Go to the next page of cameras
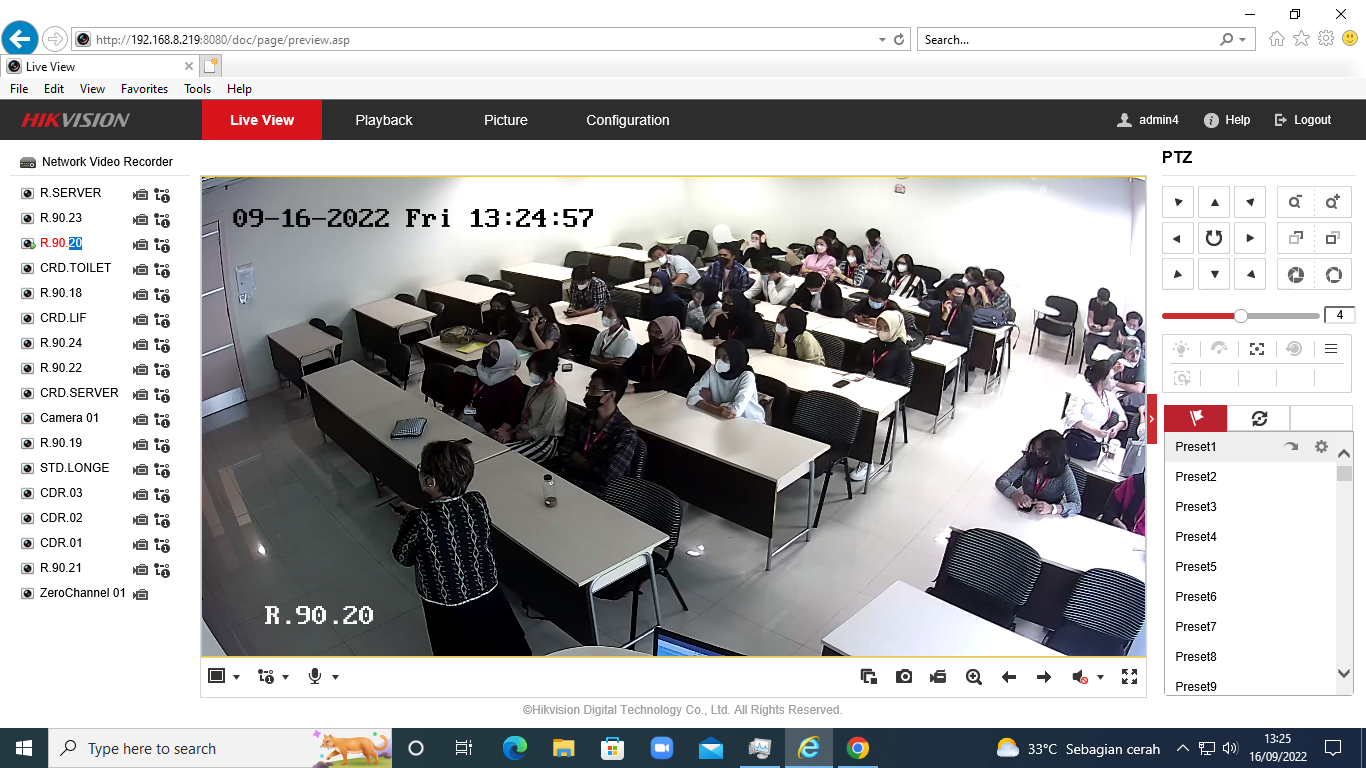This screenshot has height=768, width=1366. (x=1044, y=677)
